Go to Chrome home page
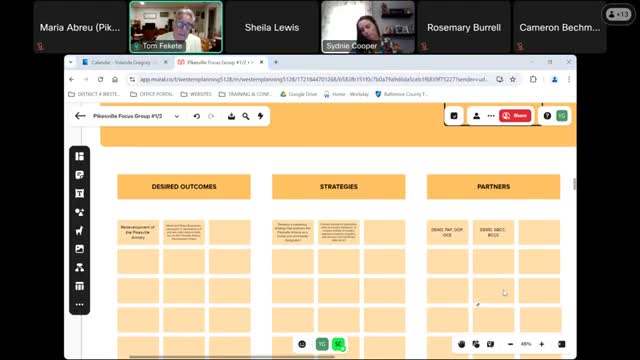The width and height of the screenshot is (640, 360). click(x=115, y=79)
